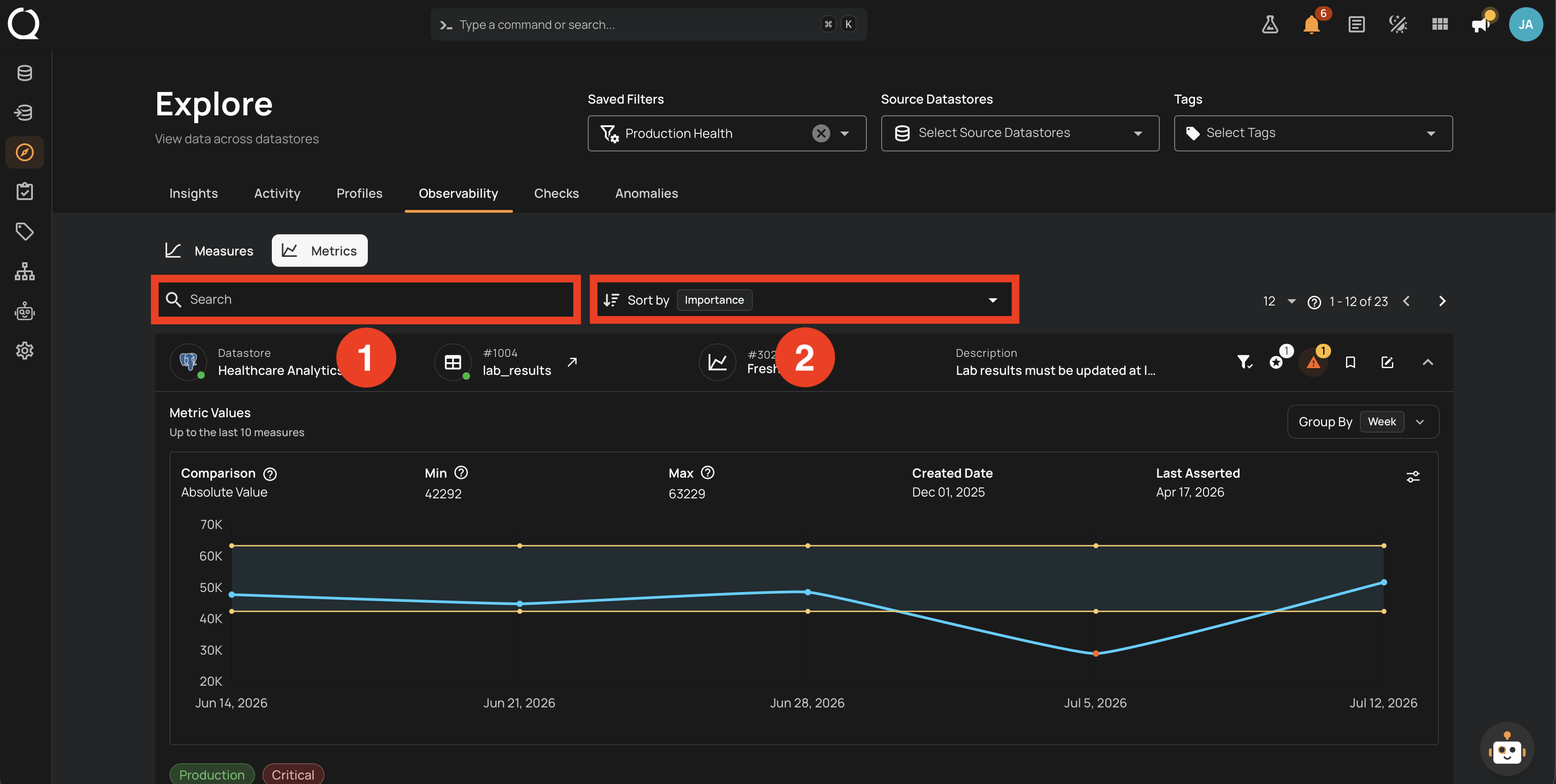Go to the Checks tab
The width and height of the screenshot is (1556, 784).
tap(556, 193)
